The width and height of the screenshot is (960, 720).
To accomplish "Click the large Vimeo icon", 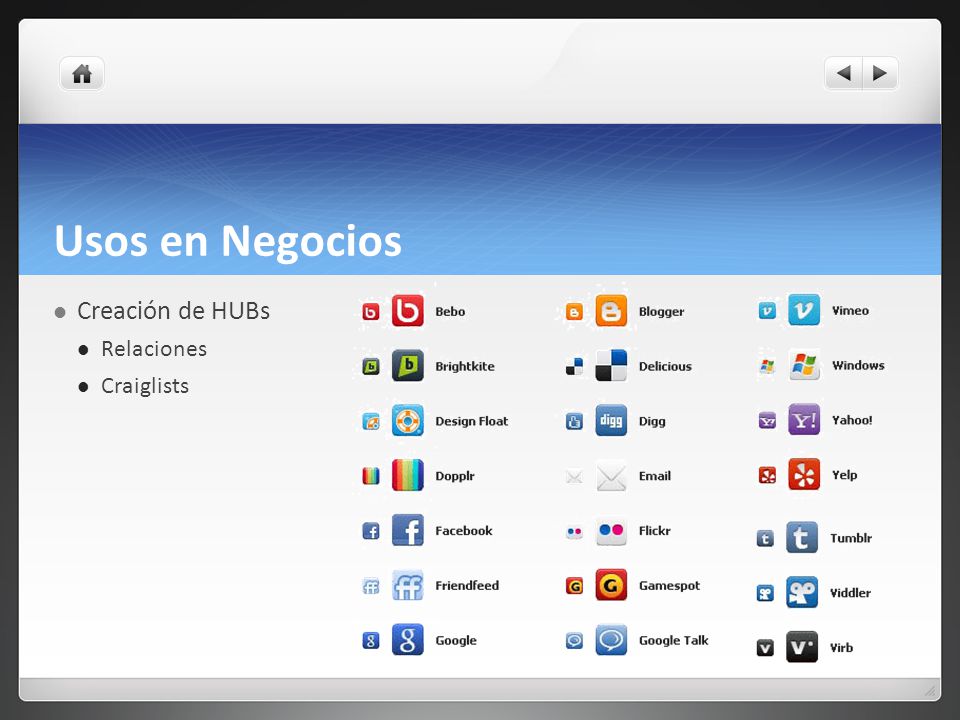I will point(804,309).
